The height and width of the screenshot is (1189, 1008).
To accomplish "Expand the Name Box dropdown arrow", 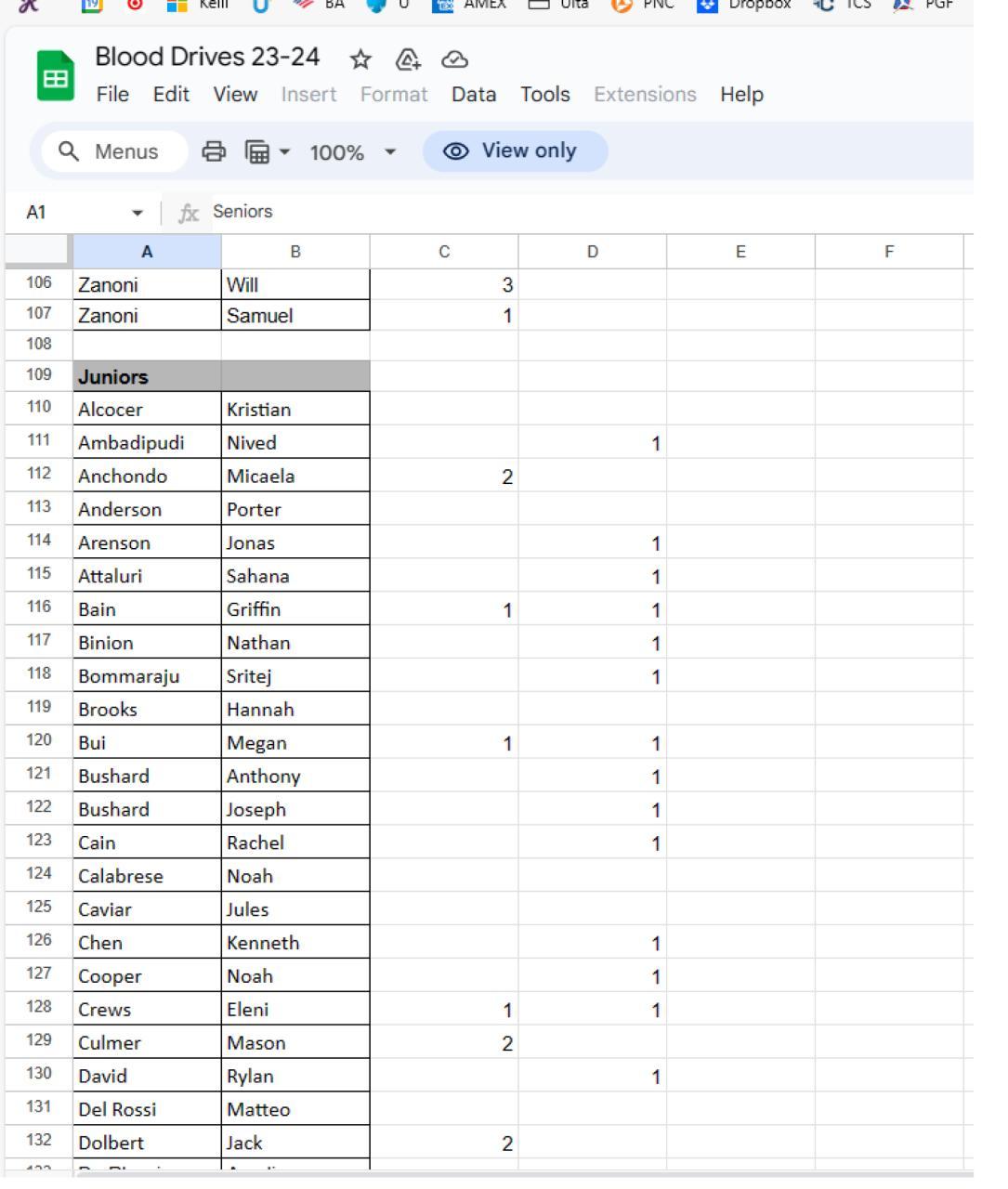I will click(x=137, y=213).
